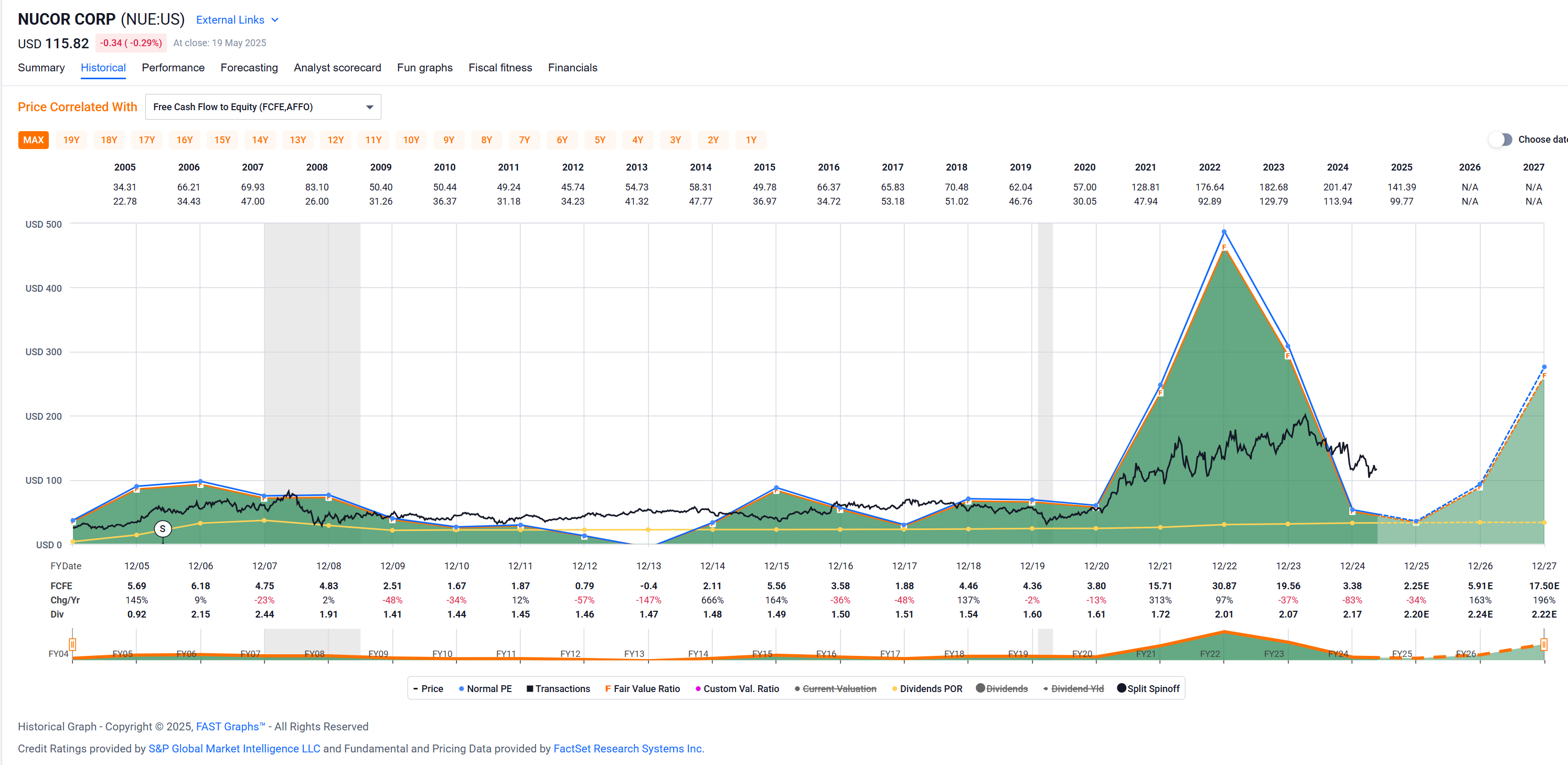1568x765 pixels.
Task: Go to the Performance tab
Action: click(x=173, y=68)
